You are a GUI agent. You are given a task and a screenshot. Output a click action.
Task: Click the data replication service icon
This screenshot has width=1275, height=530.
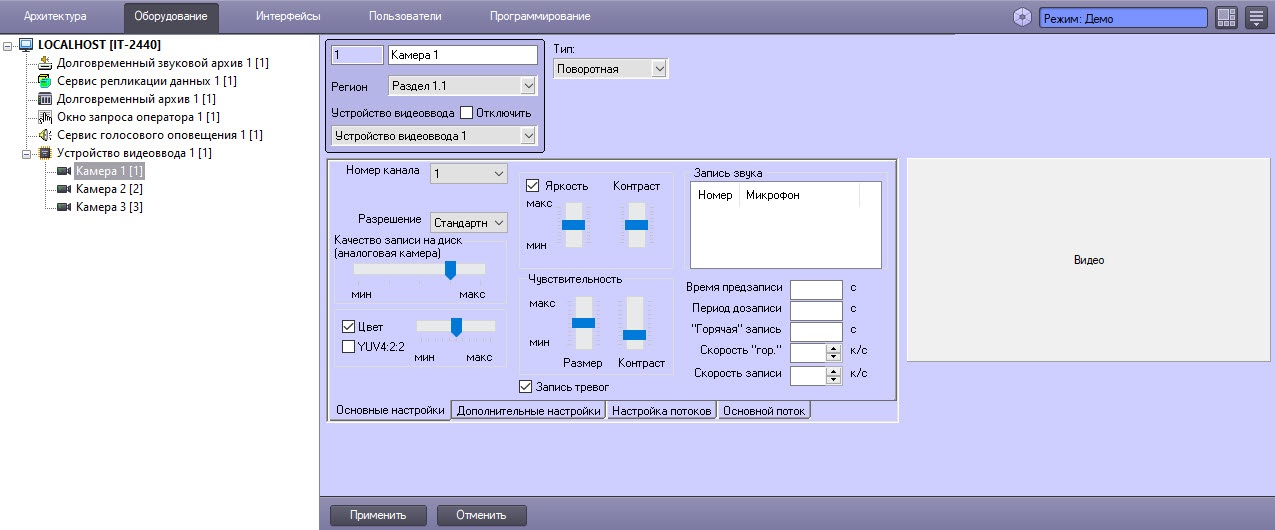click(44, 81)
